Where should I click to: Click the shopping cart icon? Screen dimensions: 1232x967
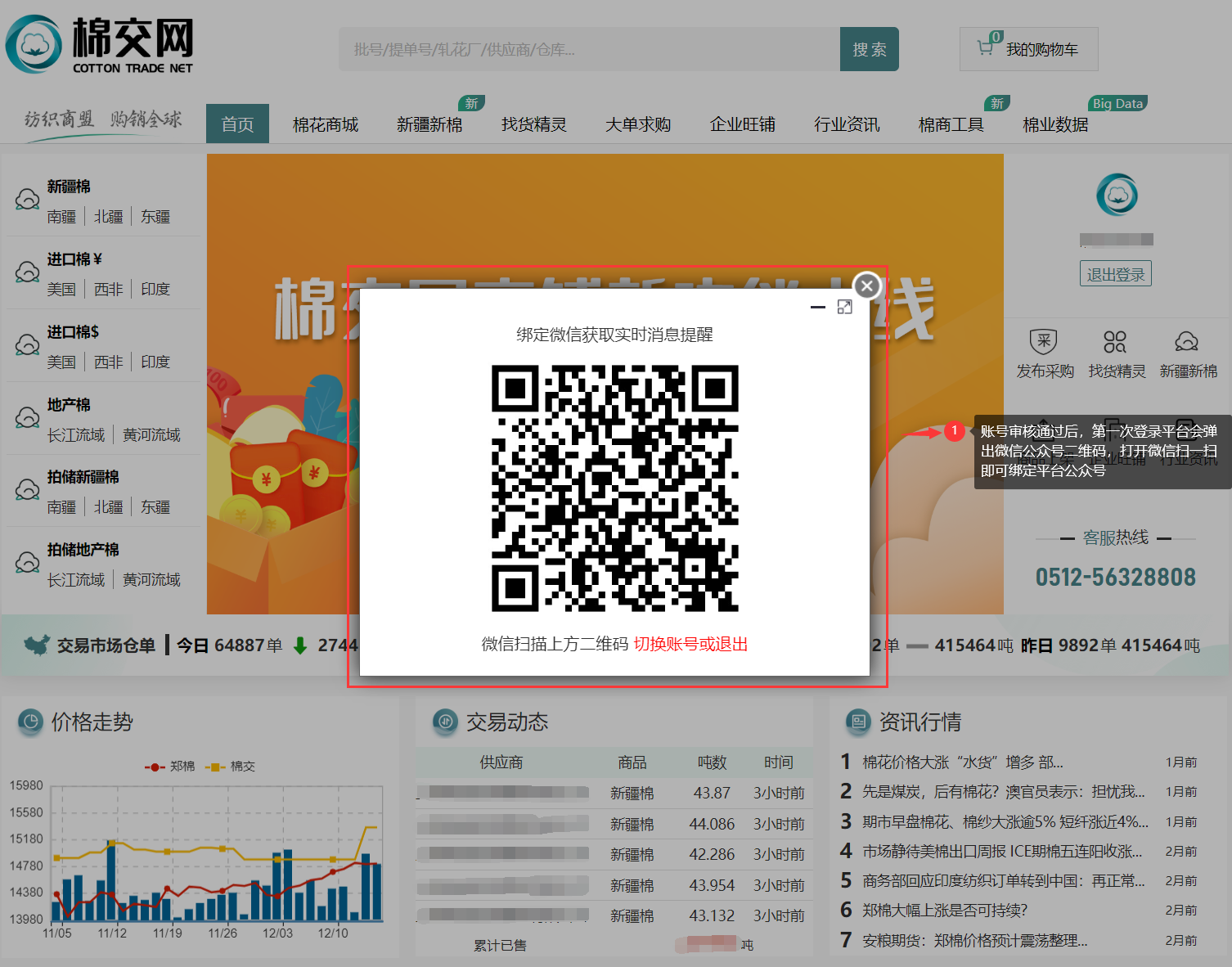click(986, 48)
